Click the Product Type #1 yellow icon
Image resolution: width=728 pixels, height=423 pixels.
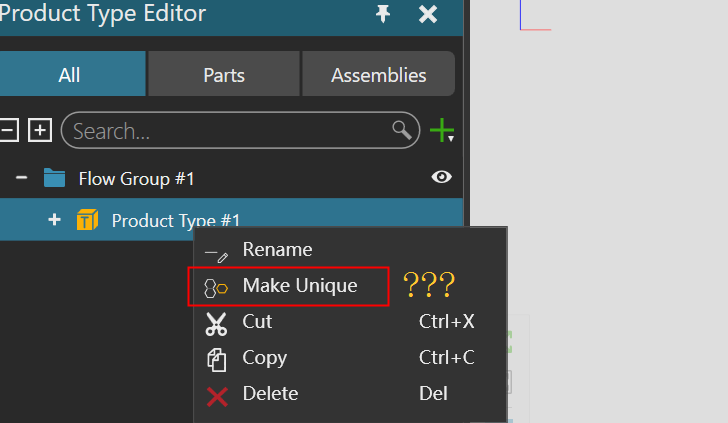click(x=87, y=220)
